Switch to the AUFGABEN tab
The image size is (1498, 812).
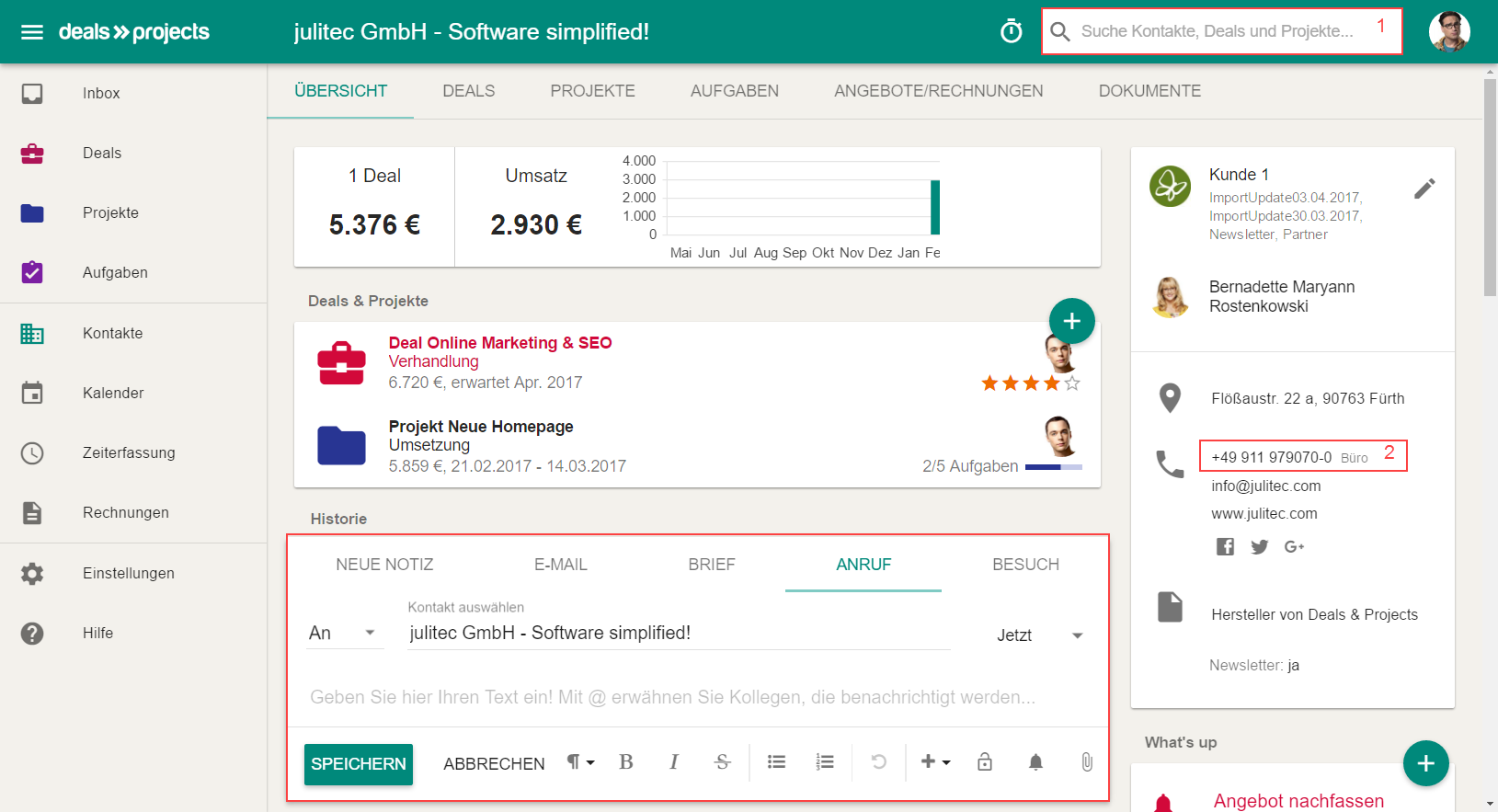(735, 91)
